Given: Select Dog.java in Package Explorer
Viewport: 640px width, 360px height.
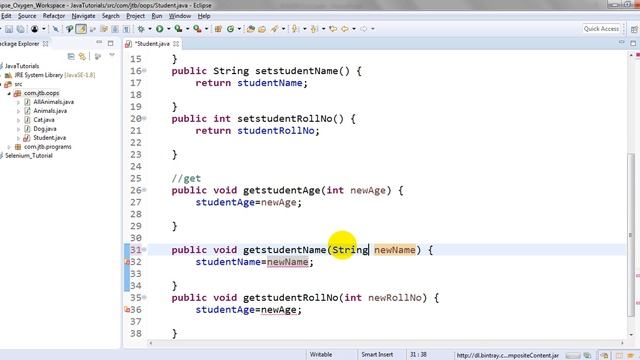Looking at the screenshot, I should click(45, 129).
